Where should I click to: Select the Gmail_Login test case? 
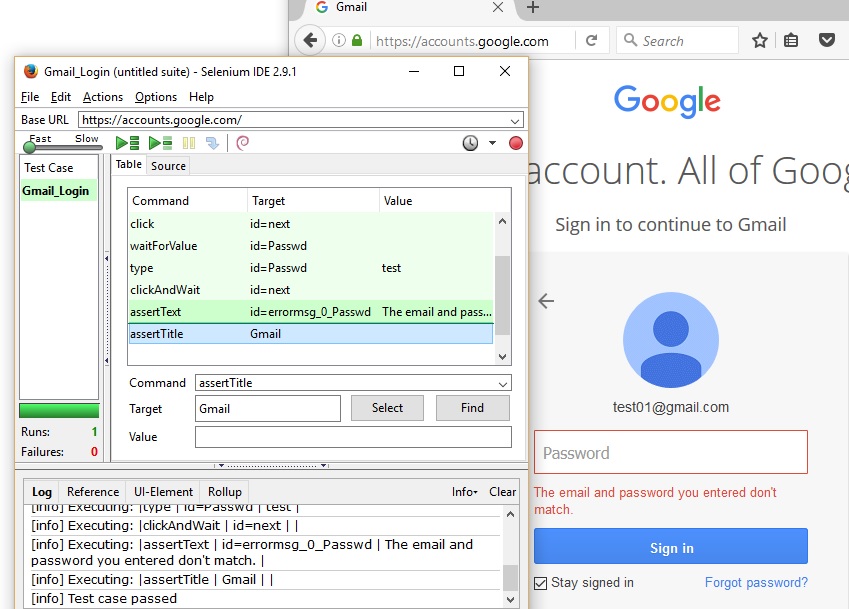pyautogui.click(x=58, y=191)
